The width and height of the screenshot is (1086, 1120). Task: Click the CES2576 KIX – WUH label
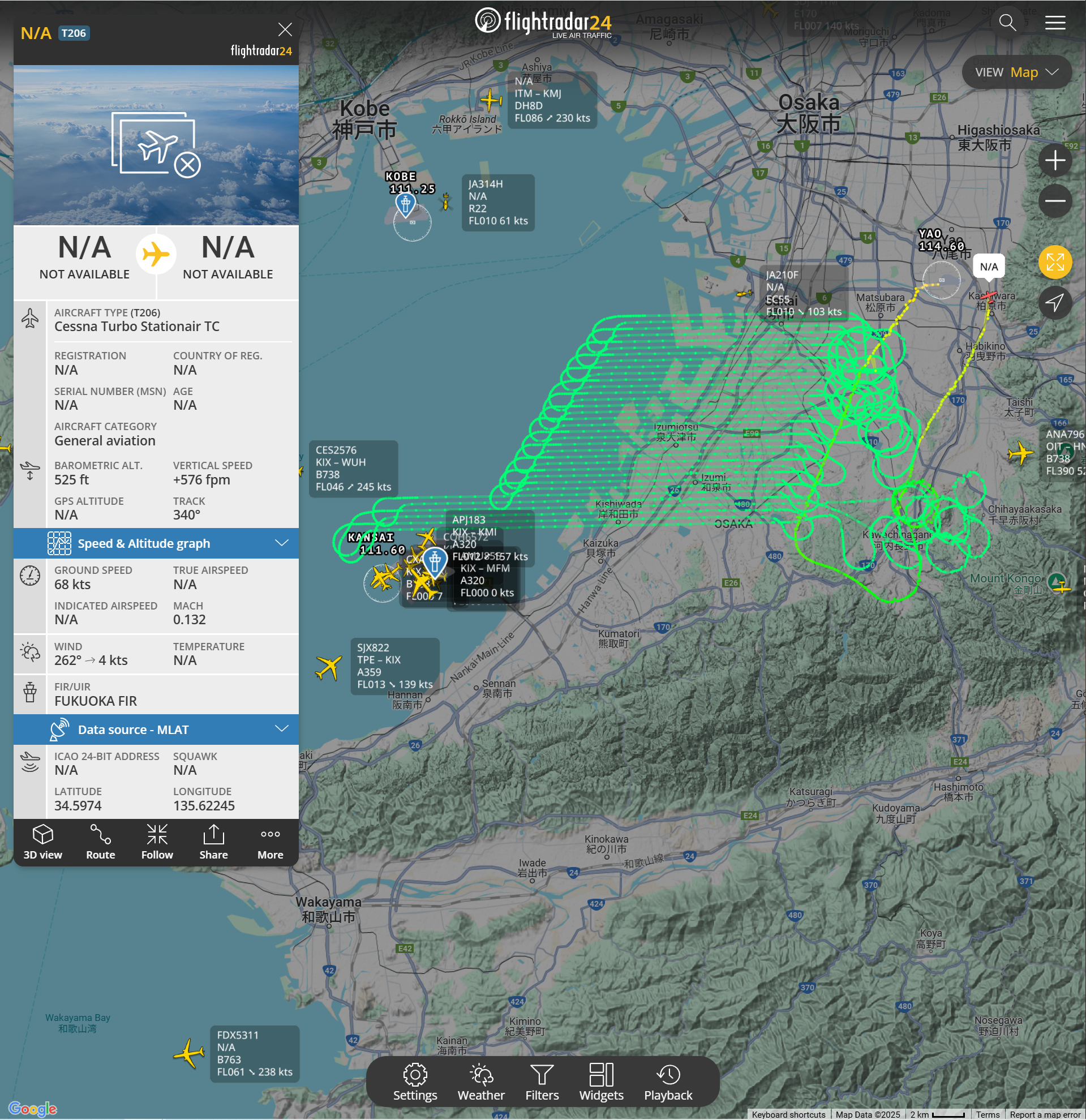pos(354,469)
